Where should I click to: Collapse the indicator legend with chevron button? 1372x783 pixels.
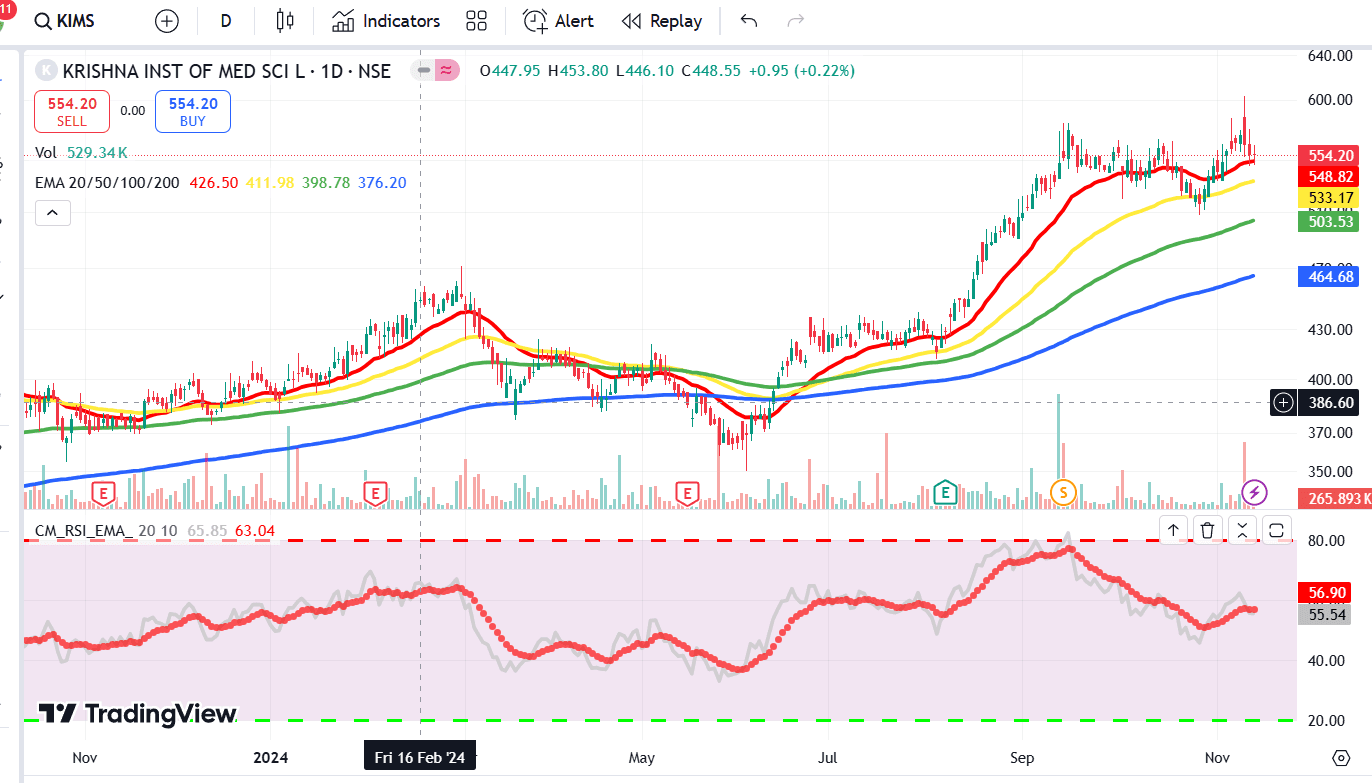pyautogui.click(x=52, y=212)
